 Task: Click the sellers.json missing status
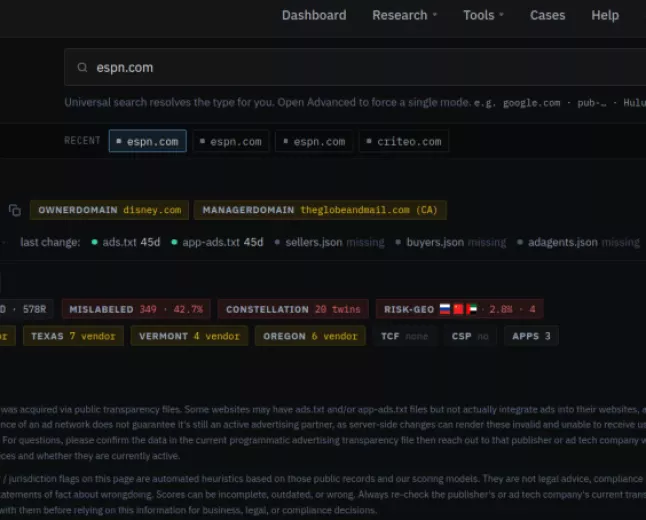pos(329,242)
